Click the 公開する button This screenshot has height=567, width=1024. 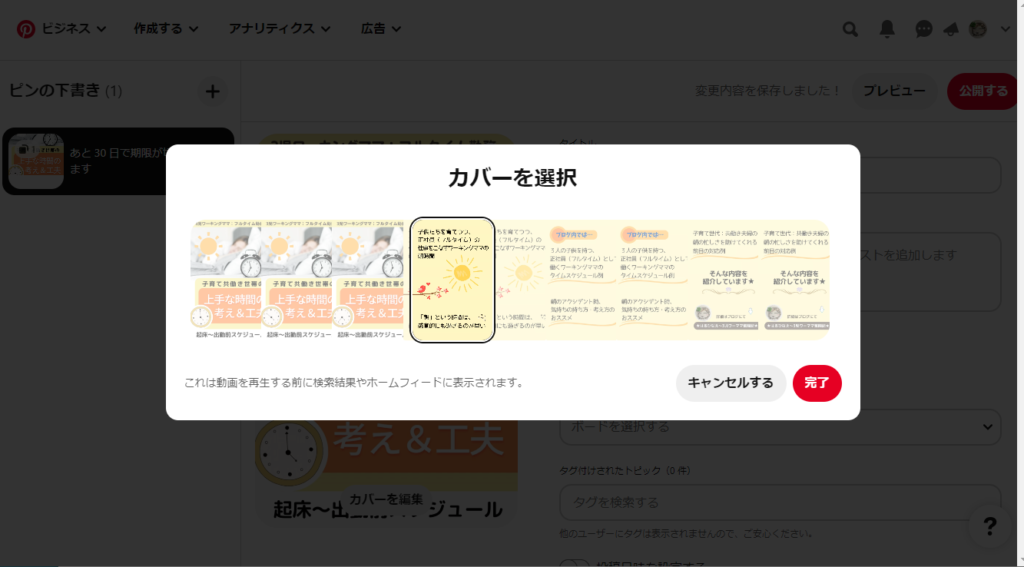[x=984, y=91]
